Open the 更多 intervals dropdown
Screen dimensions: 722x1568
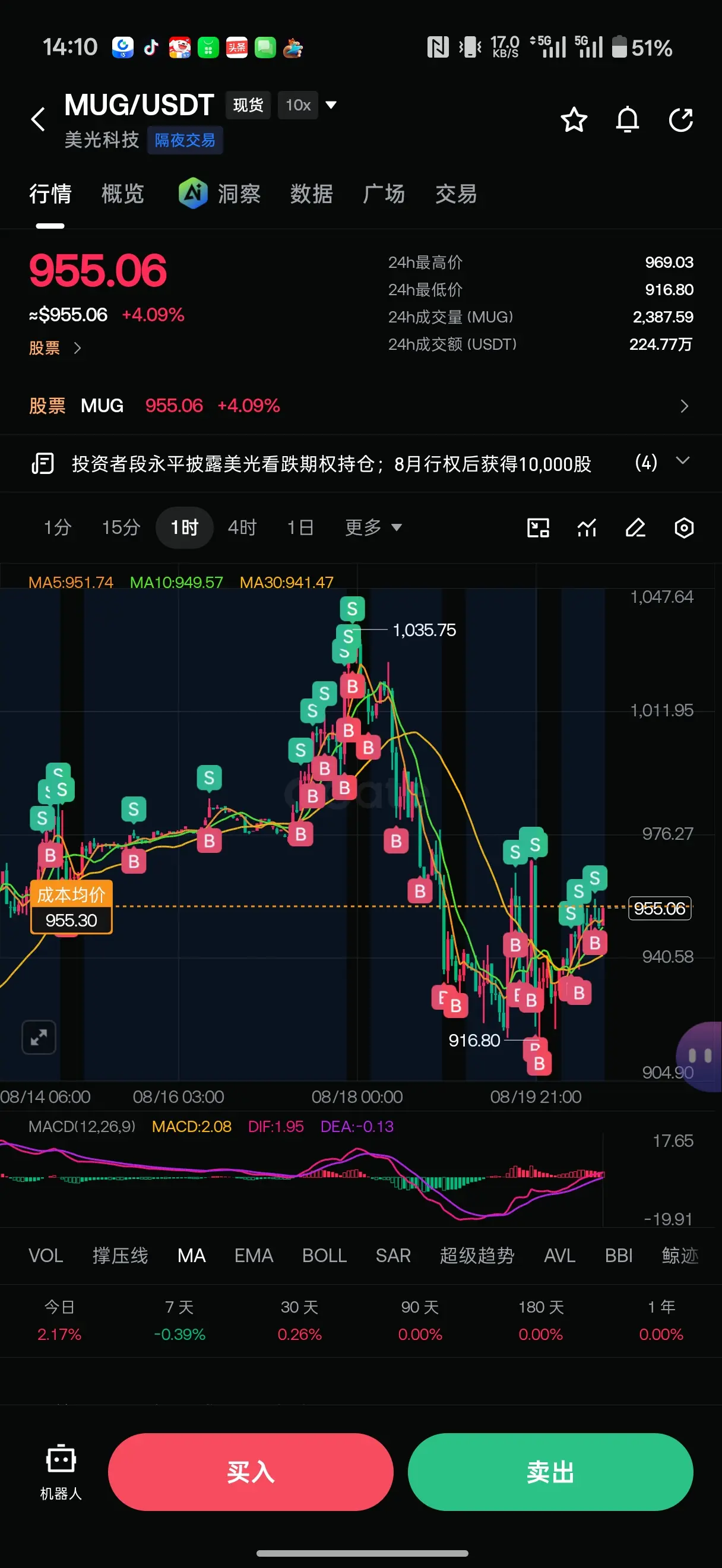[x=373, y=527]
